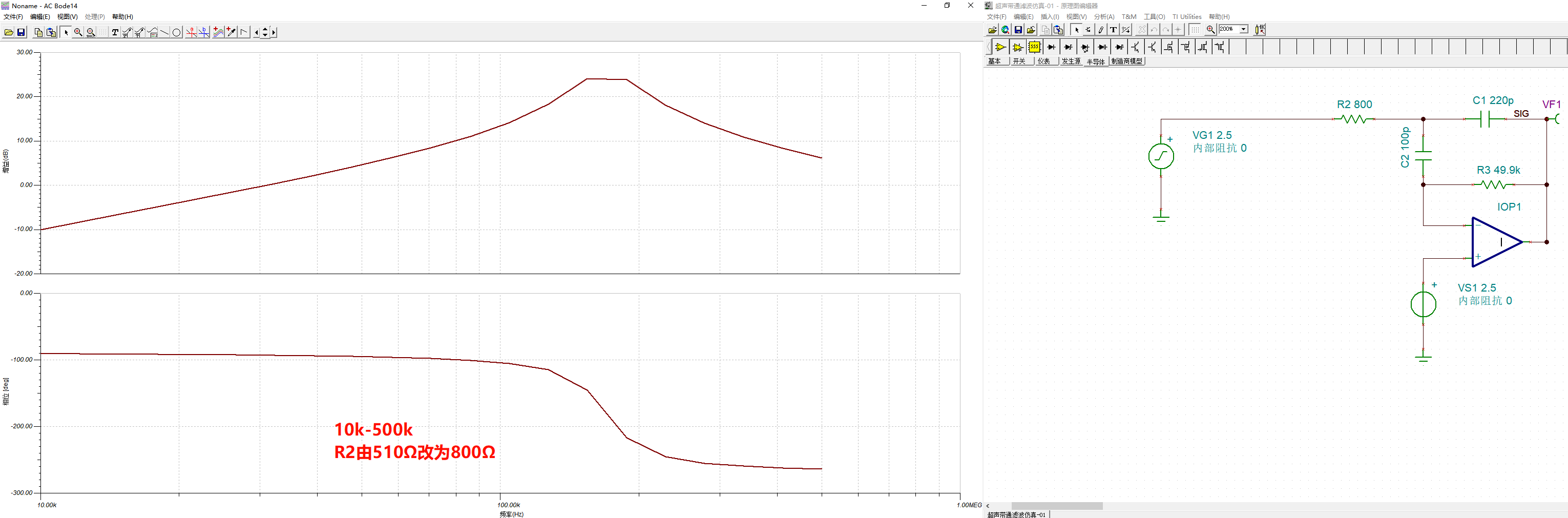
Task: Open the TI Utilities menu
Action: [1186, 17]
